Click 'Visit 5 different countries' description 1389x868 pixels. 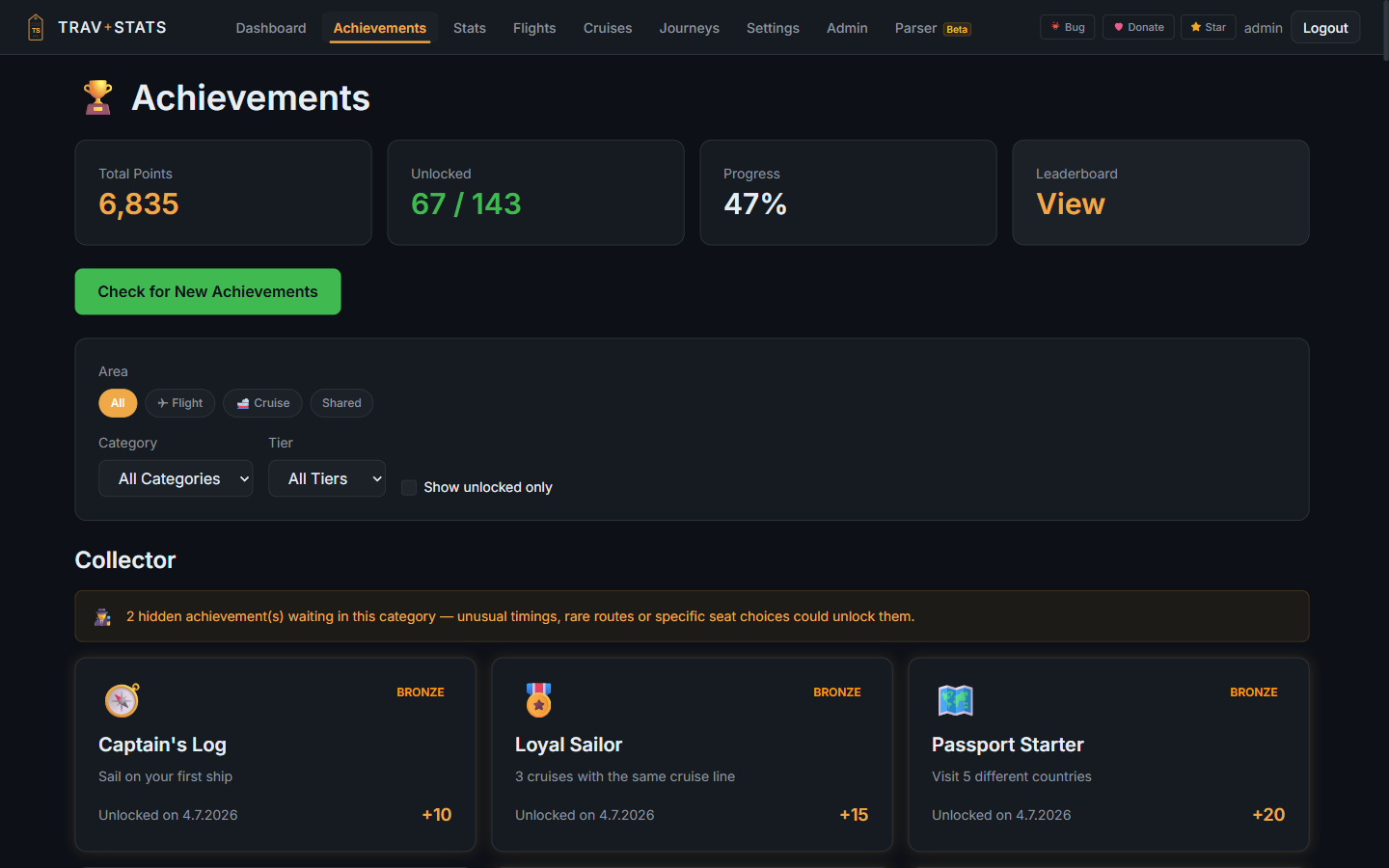tap(1012, 776)
